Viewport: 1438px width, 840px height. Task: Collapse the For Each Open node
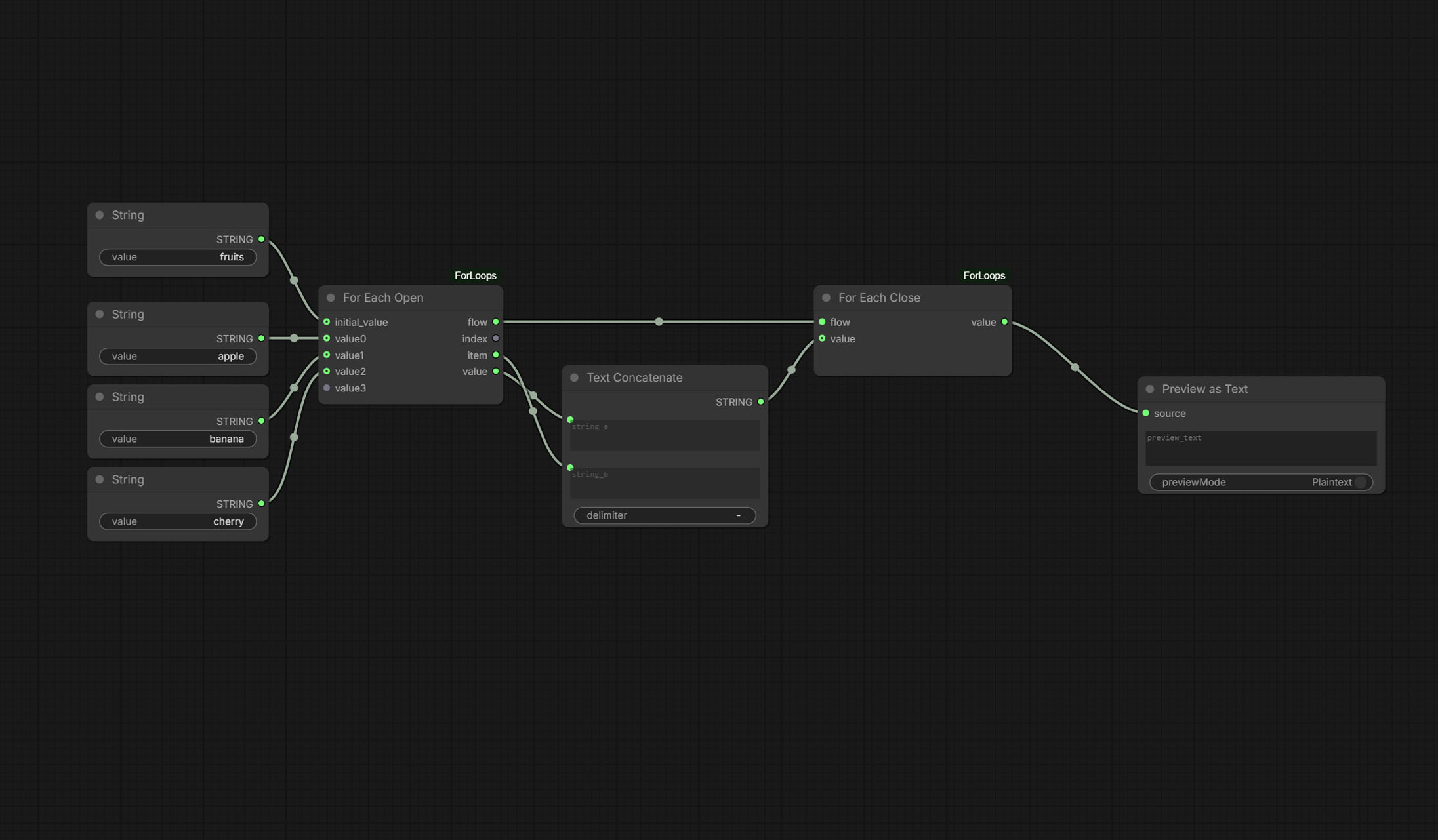click(331, 298)
